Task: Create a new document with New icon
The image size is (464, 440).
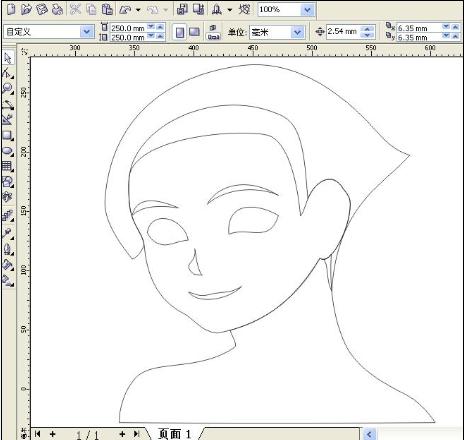Action: coord(11,9)
